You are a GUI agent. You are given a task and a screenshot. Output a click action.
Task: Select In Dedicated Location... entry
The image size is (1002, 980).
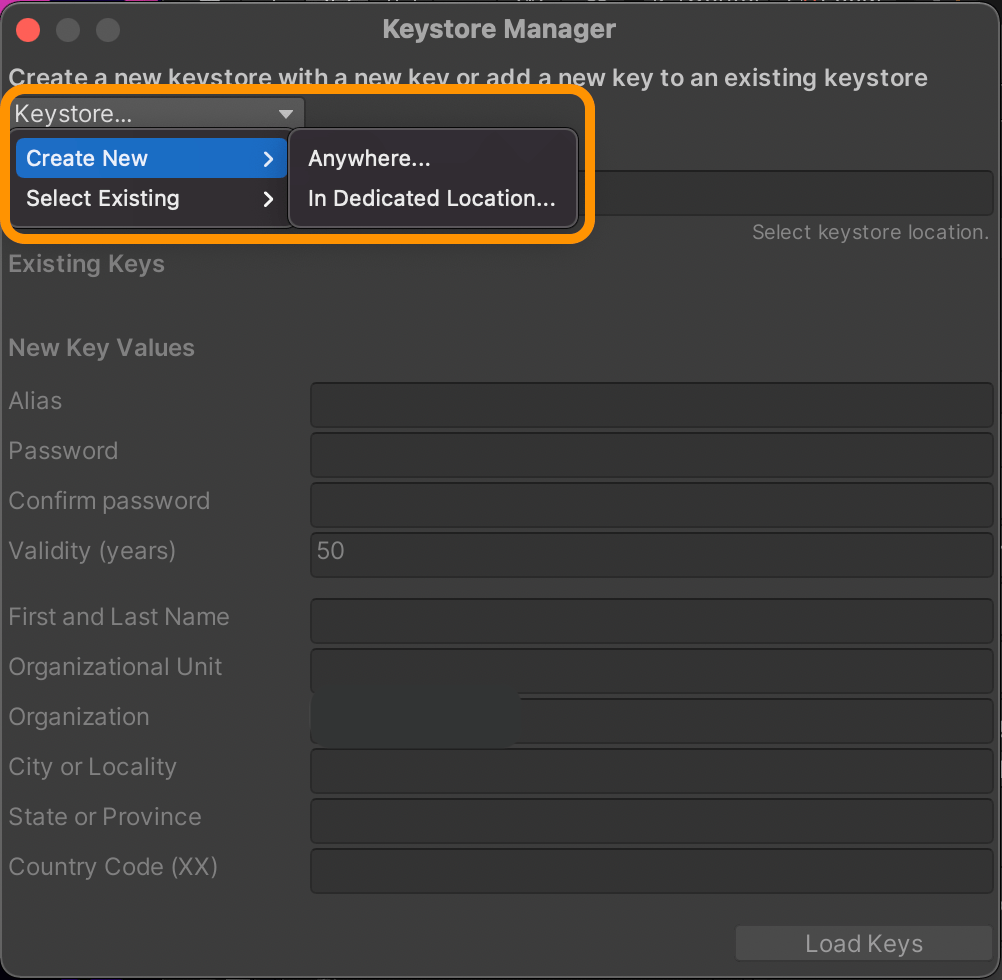coord(432,198)
